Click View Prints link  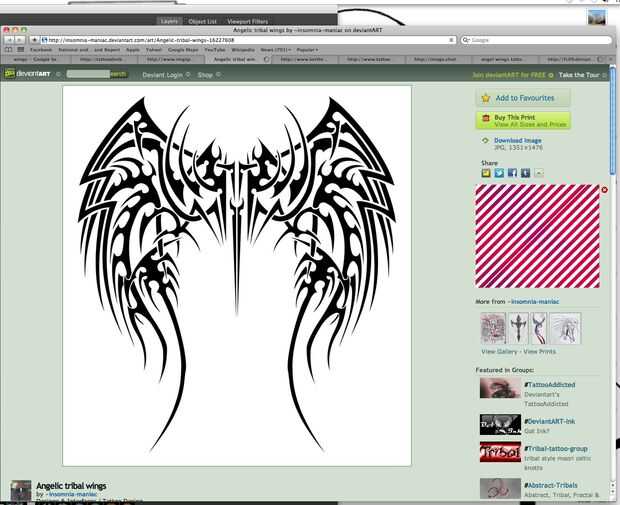point(539,352)
